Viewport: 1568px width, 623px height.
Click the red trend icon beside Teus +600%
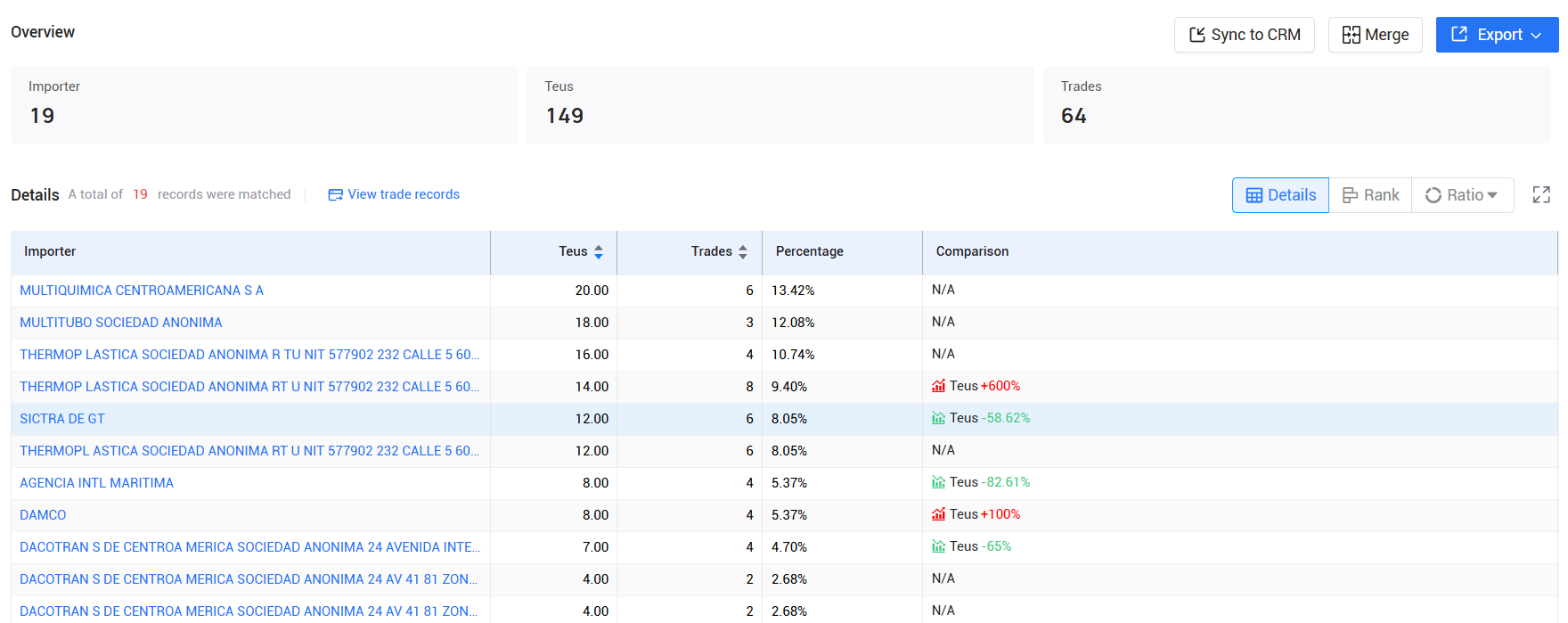[x=938, y=386]
